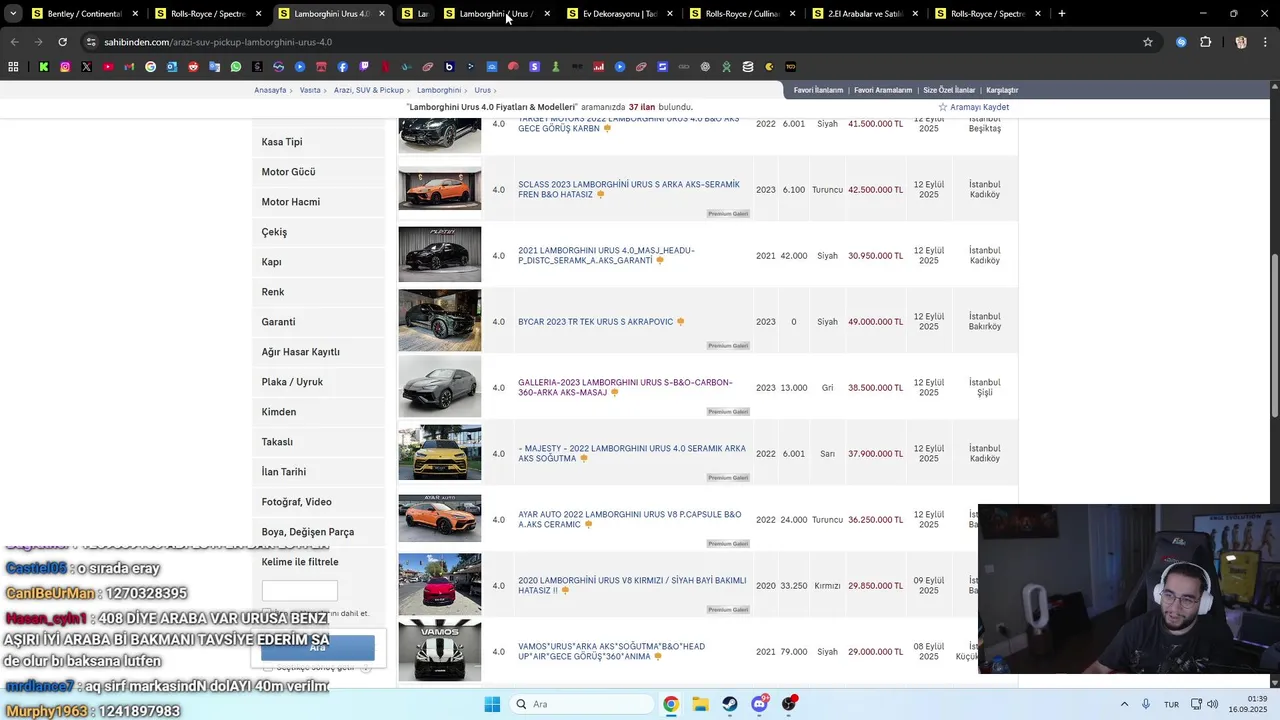Open the AYAR AUTO 2022 Urus V8 listing
1280x720 pixels.
coord(630,519)
